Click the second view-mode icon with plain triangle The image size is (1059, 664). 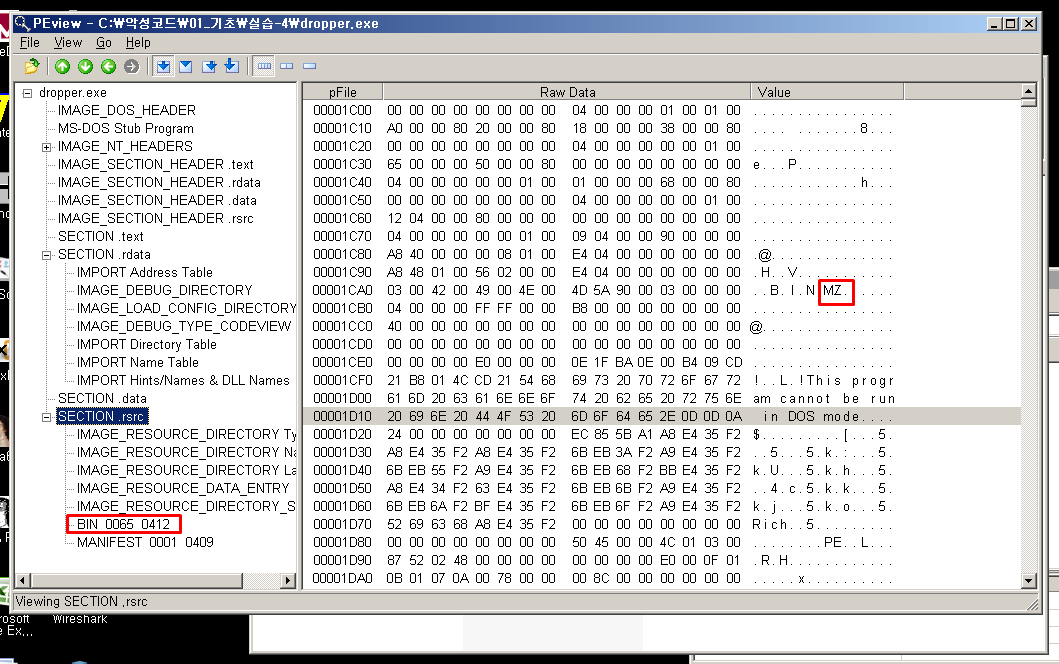coord(186,66)
